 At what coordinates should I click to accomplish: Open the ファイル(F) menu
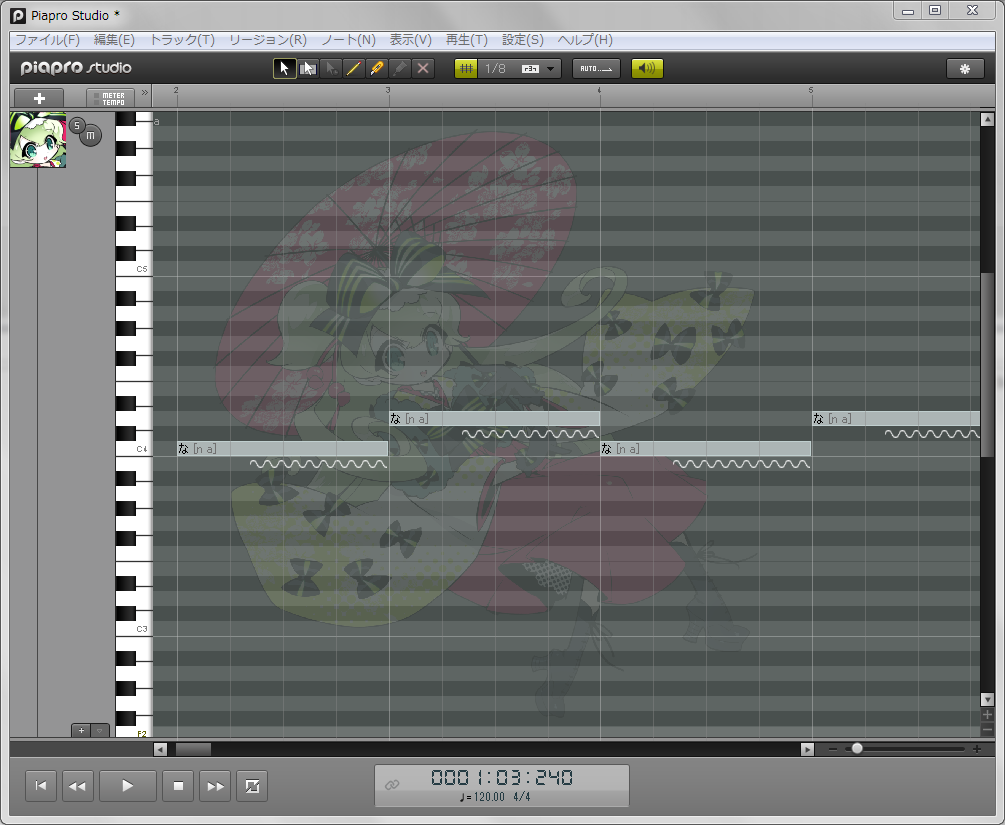[x=47, y=40]
